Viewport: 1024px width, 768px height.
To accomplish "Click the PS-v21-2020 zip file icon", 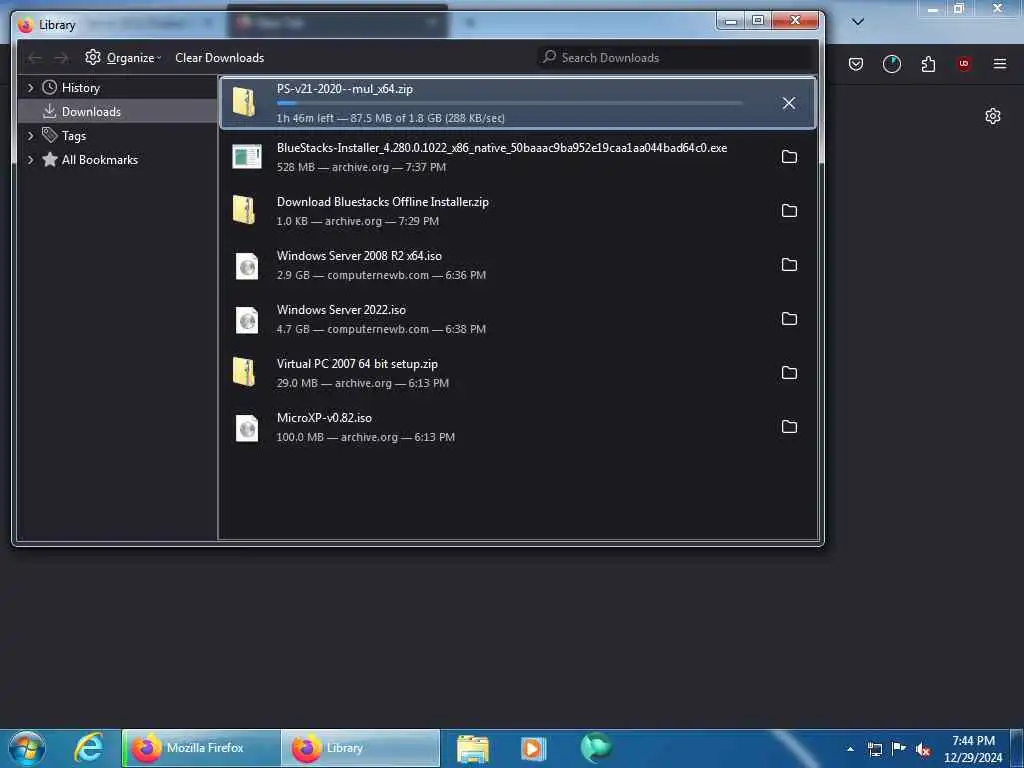I will click(x=244, y=103).
